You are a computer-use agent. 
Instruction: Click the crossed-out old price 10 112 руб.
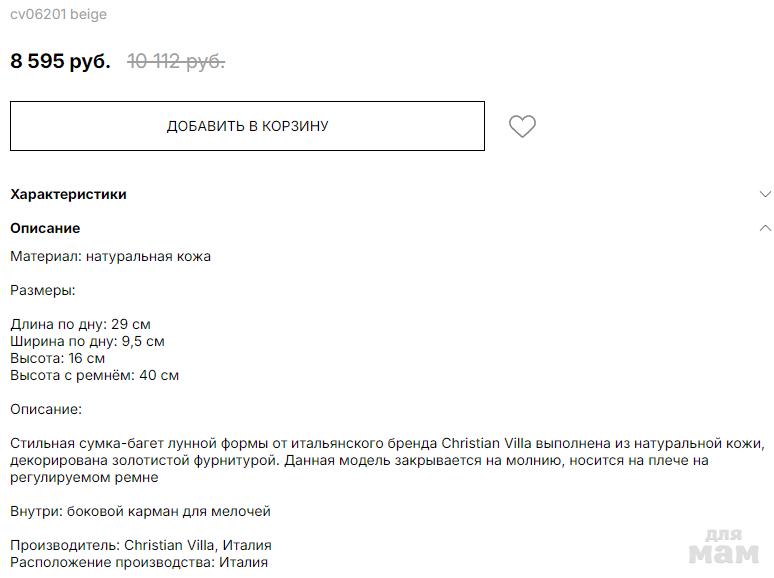click(x=176, y=61)
